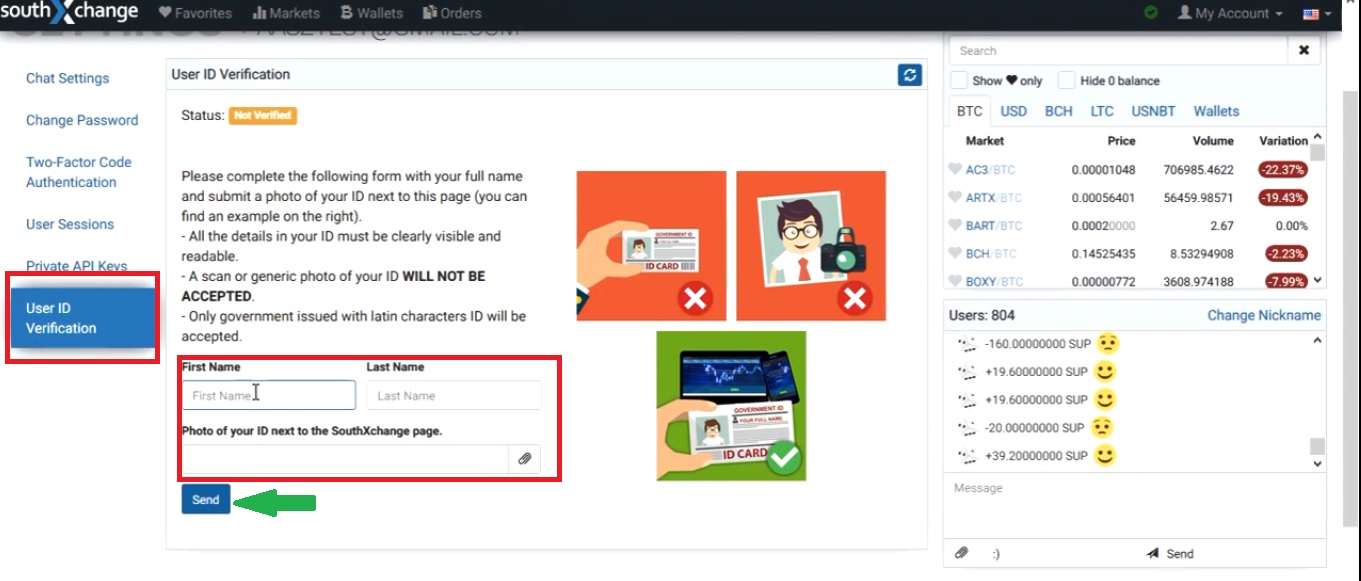Click sad emoji beside -160.00000000 SUP
Viewport: 1361px width, 581px height.
coord(1106,343)
